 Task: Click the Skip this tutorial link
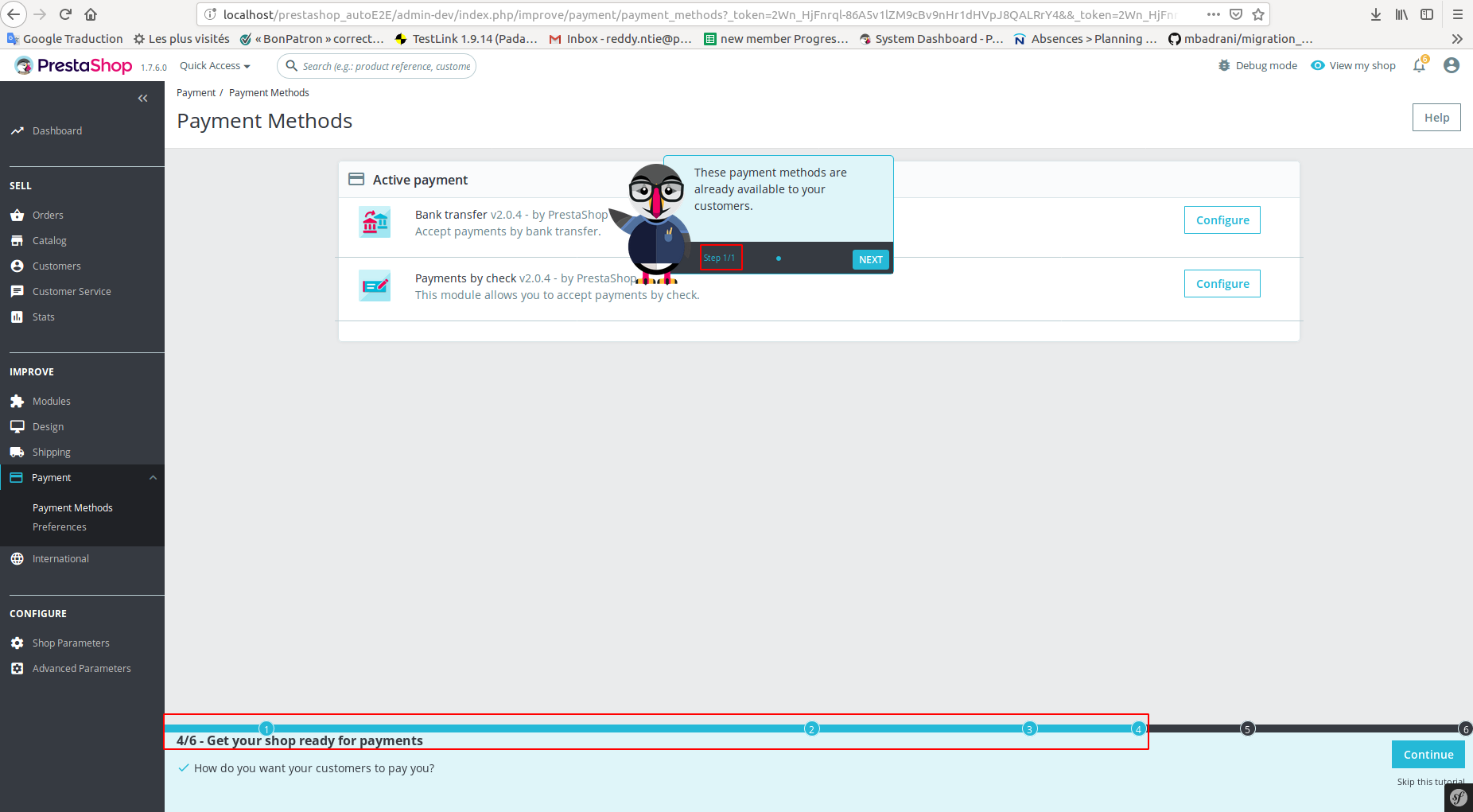[1430, 782]
